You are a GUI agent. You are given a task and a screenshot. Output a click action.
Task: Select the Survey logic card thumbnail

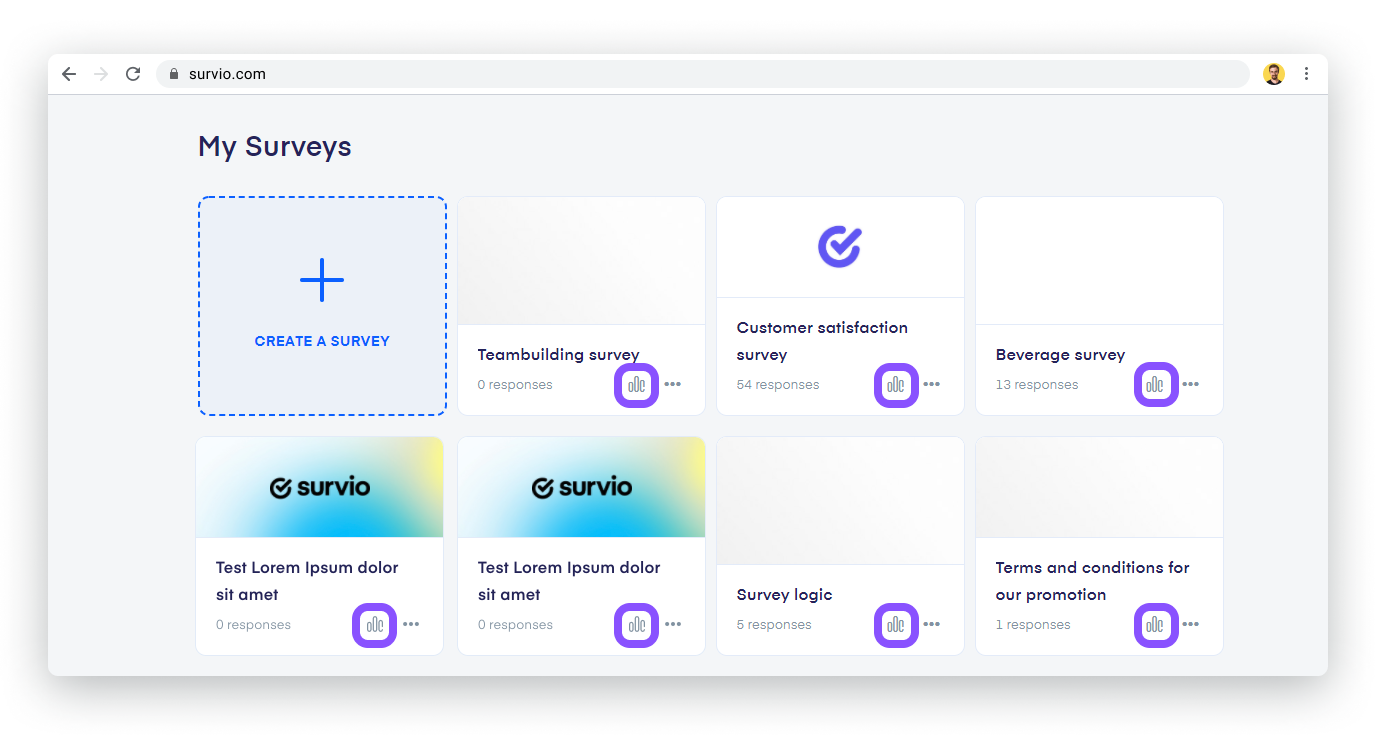point(840,501)
